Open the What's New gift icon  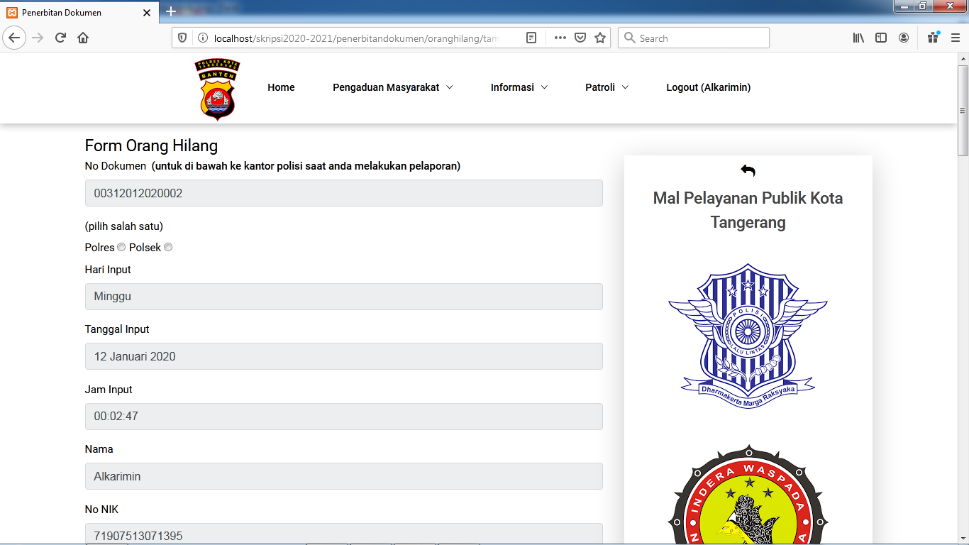(933, 38)
